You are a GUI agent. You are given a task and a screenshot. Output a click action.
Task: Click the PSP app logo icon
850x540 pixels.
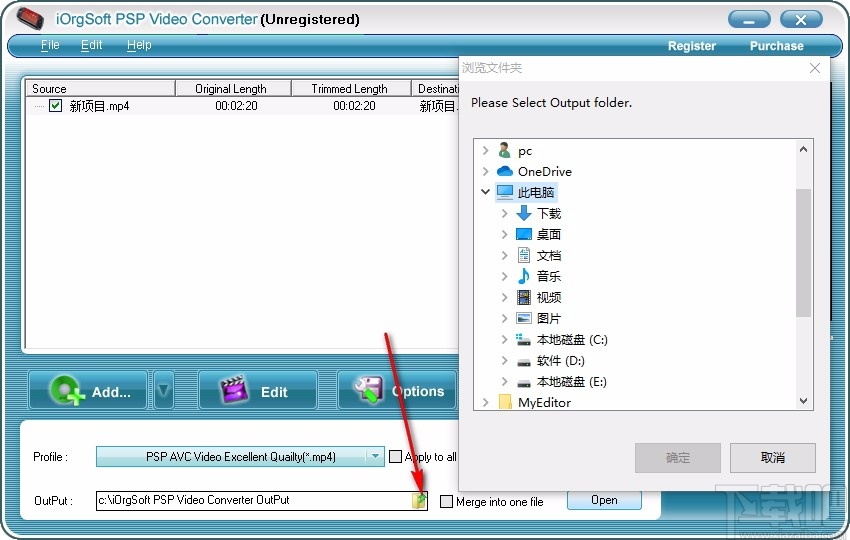(x=30, y=18)
